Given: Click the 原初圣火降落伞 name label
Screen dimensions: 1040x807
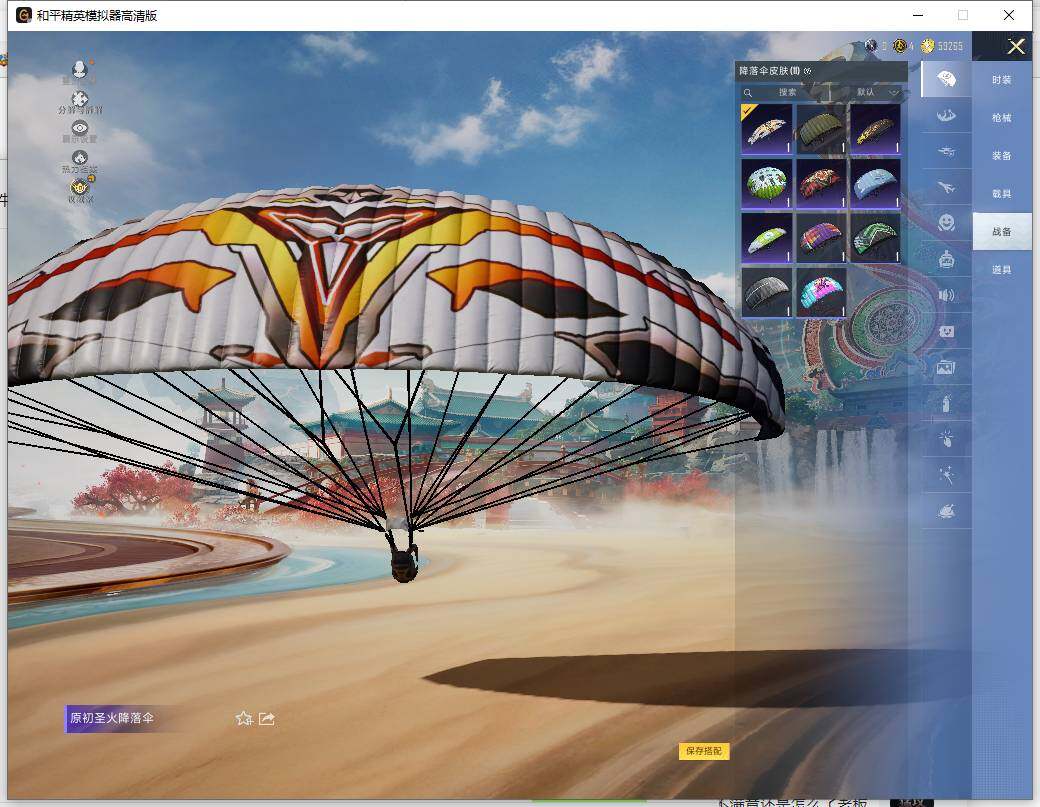Looking at the screenshot, I should click(112, 718).
